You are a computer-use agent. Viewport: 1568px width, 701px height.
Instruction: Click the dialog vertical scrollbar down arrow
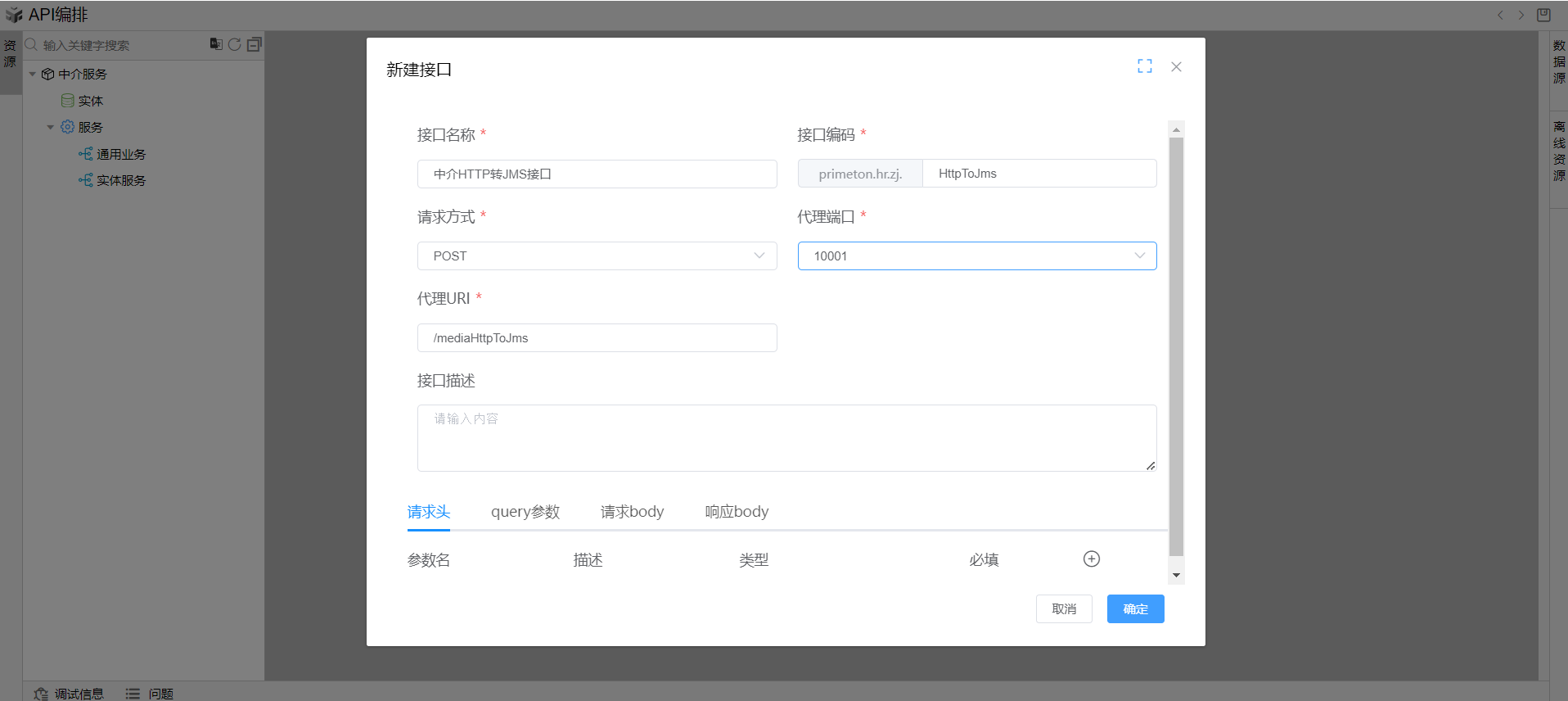click(1176, 575)
